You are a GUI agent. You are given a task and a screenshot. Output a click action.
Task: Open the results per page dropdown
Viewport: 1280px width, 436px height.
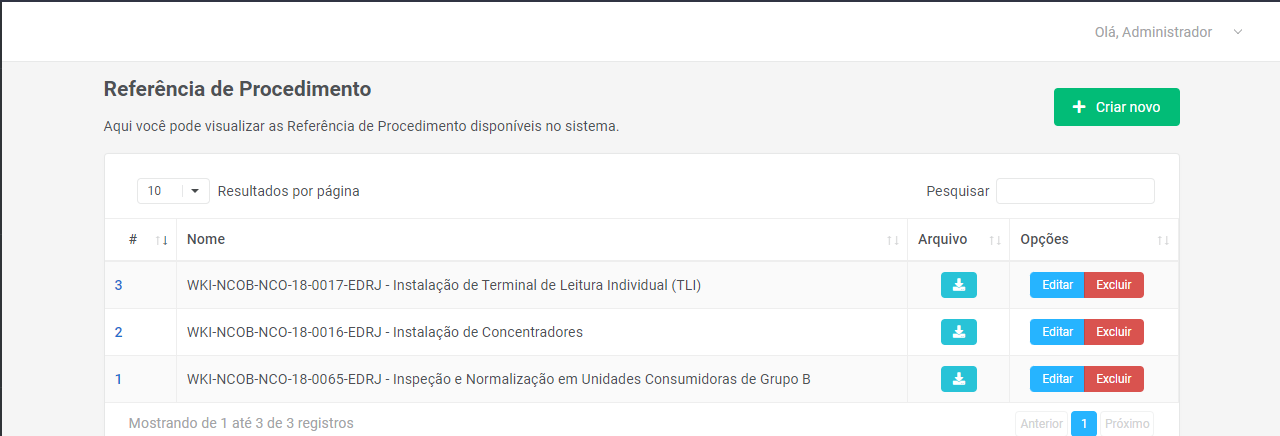point(173,191)
